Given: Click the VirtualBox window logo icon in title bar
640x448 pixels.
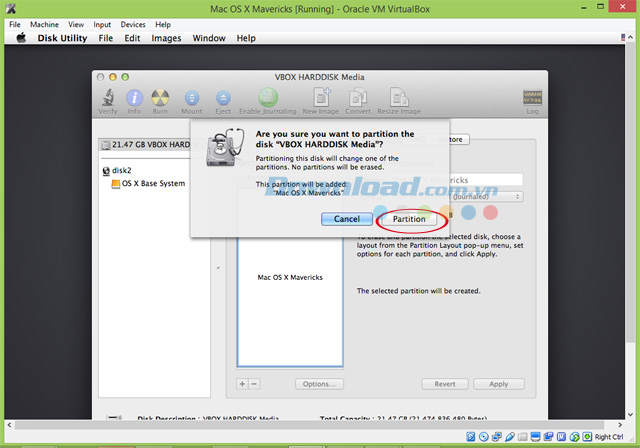Looking at the screenshot, I should [x=11, y=9].
